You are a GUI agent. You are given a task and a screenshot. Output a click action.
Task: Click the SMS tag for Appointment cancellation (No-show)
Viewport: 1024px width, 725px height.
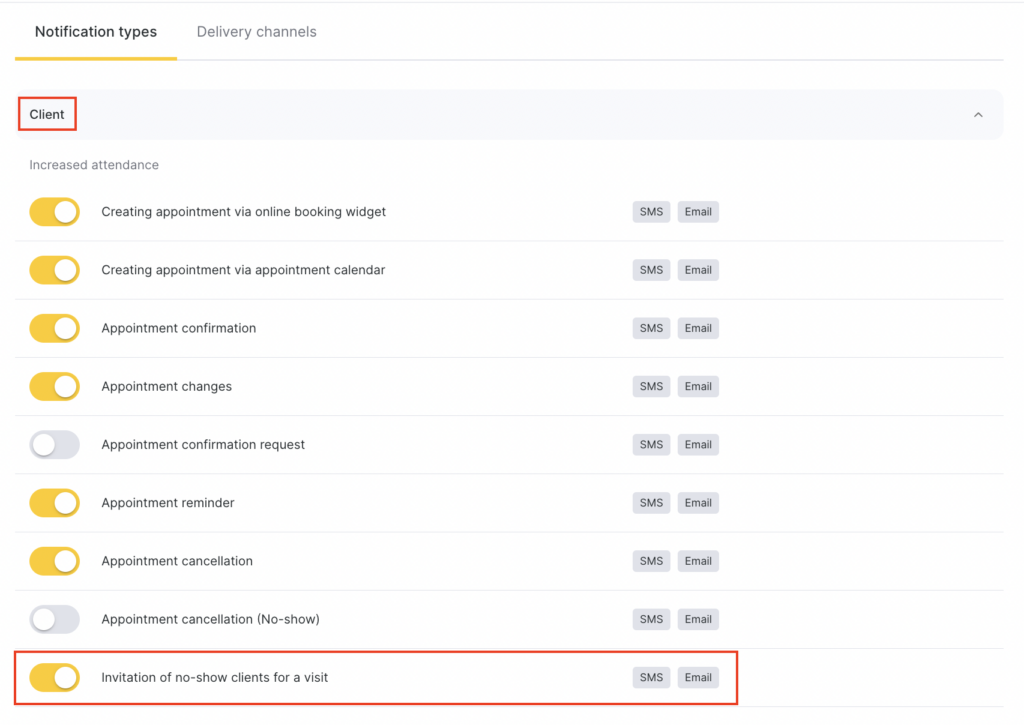[651, 619]
